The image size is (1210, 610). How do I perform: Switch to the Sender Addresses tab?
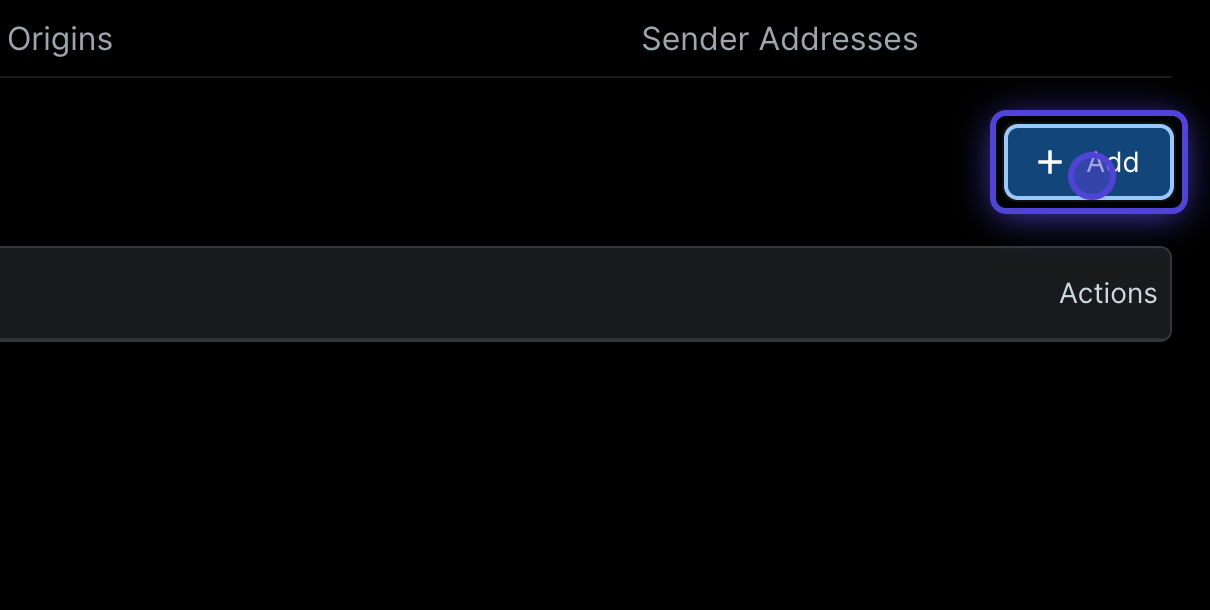pos(779,39)
